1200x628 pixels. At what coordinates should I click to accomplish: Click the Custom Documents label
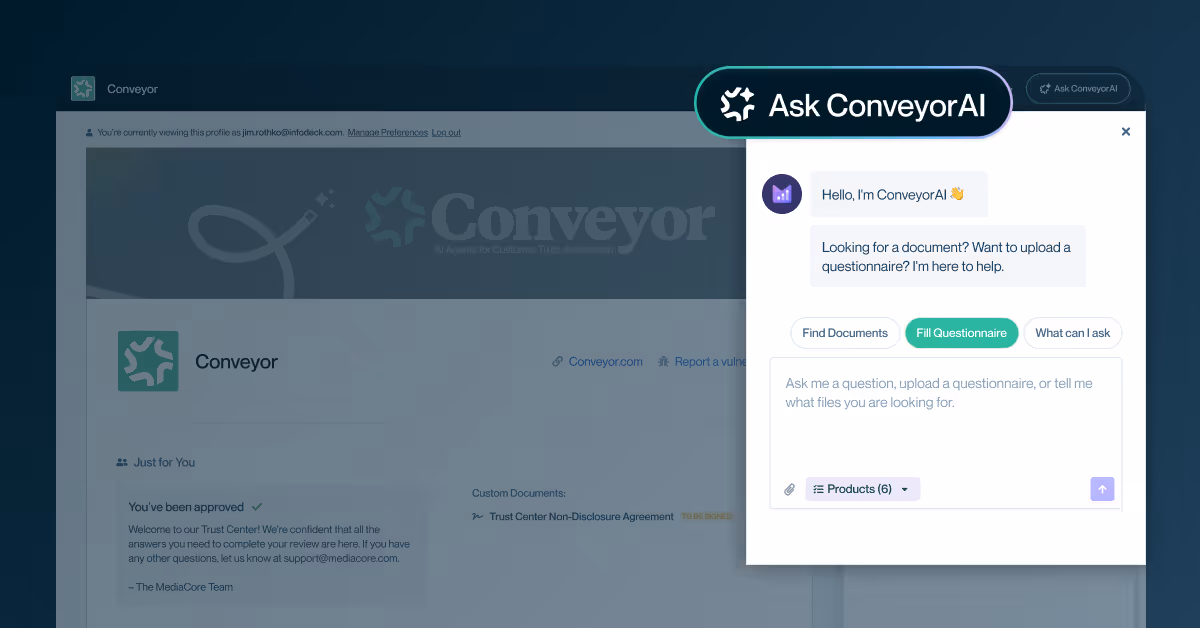point(519,493)
